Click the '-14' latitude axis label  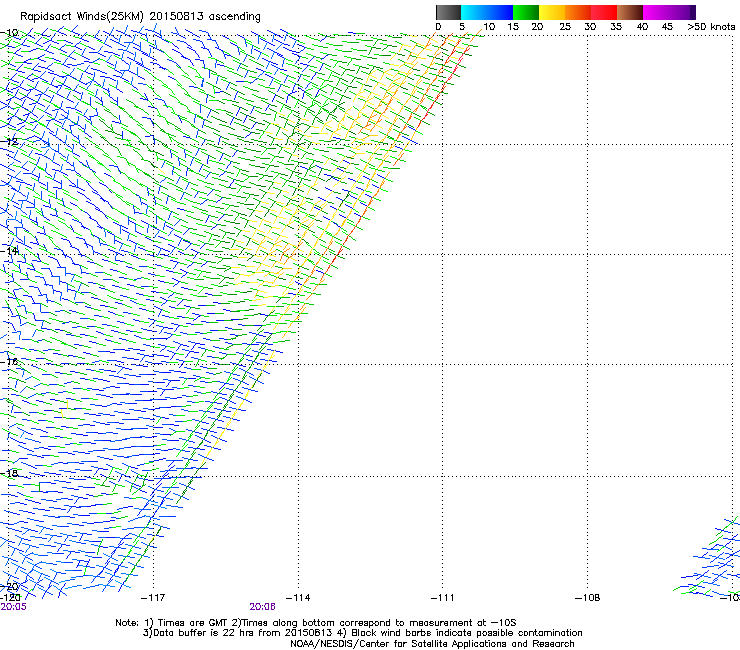click(x=9, y=251)
